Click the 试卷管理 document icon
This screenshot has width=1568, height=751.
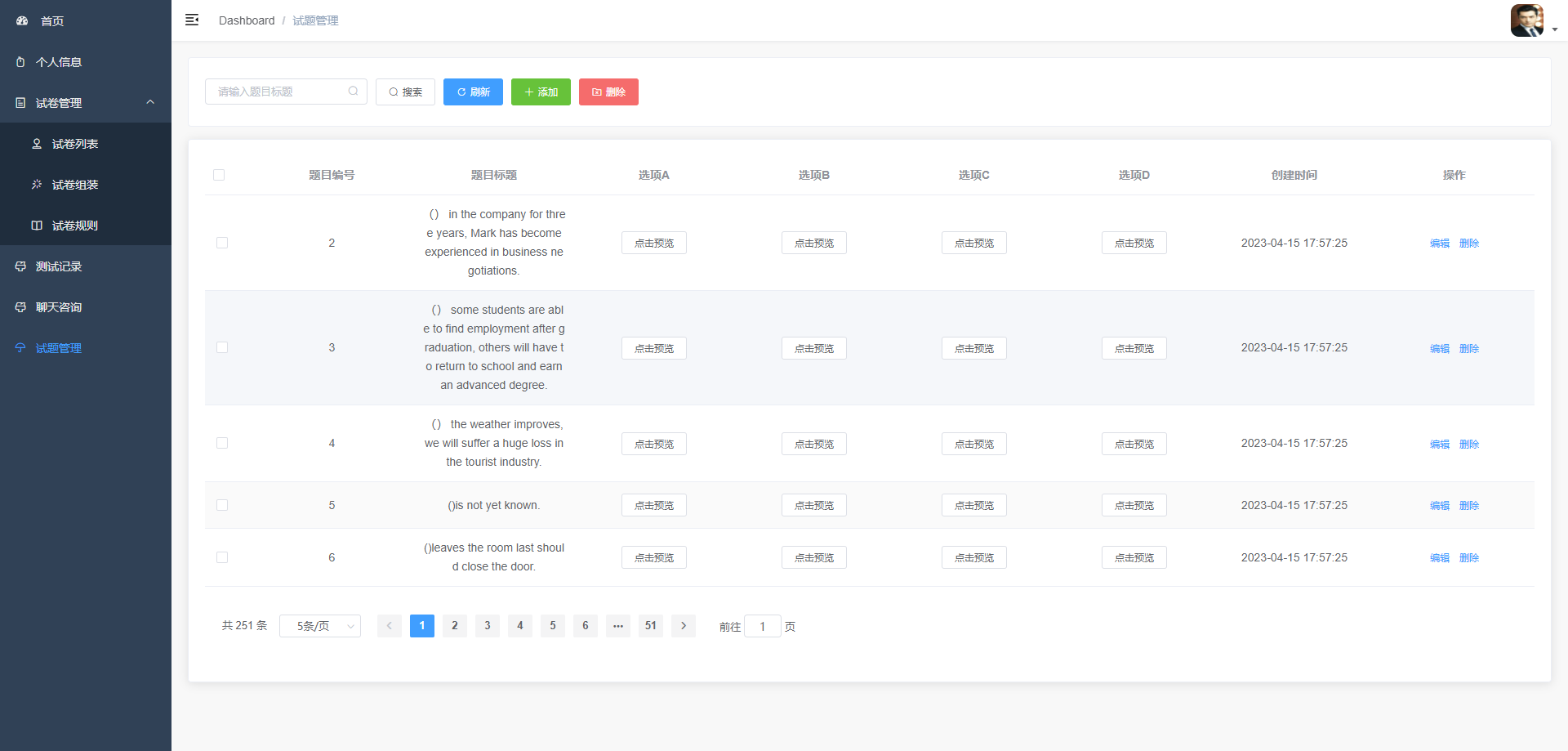click(20, 102)
